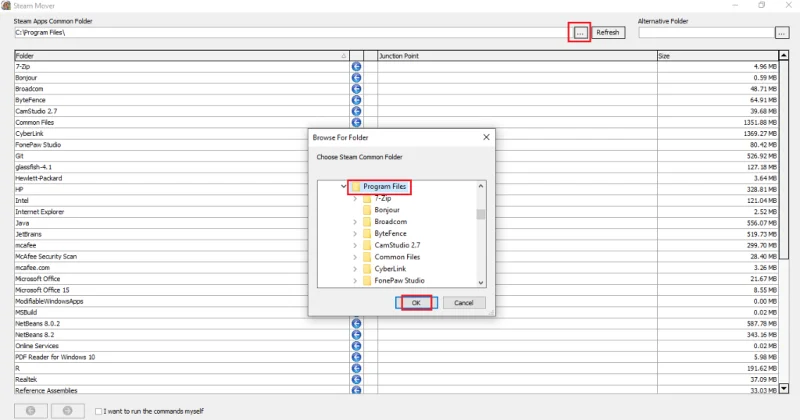Click the blue arrow icon in ByteFence row
Viewport: 800px width, 420px height.
(356, 100)
